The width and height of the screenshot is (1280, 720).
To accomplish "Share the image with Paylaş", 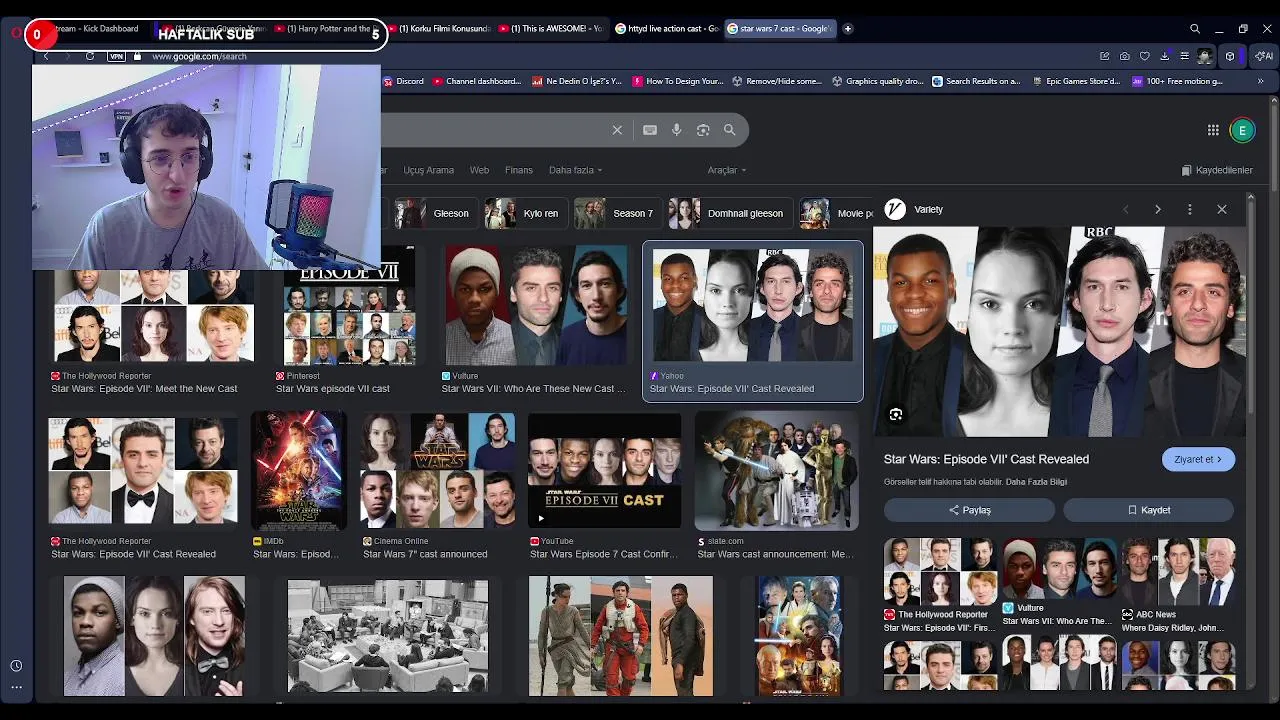I will click(x=969, y=510).
